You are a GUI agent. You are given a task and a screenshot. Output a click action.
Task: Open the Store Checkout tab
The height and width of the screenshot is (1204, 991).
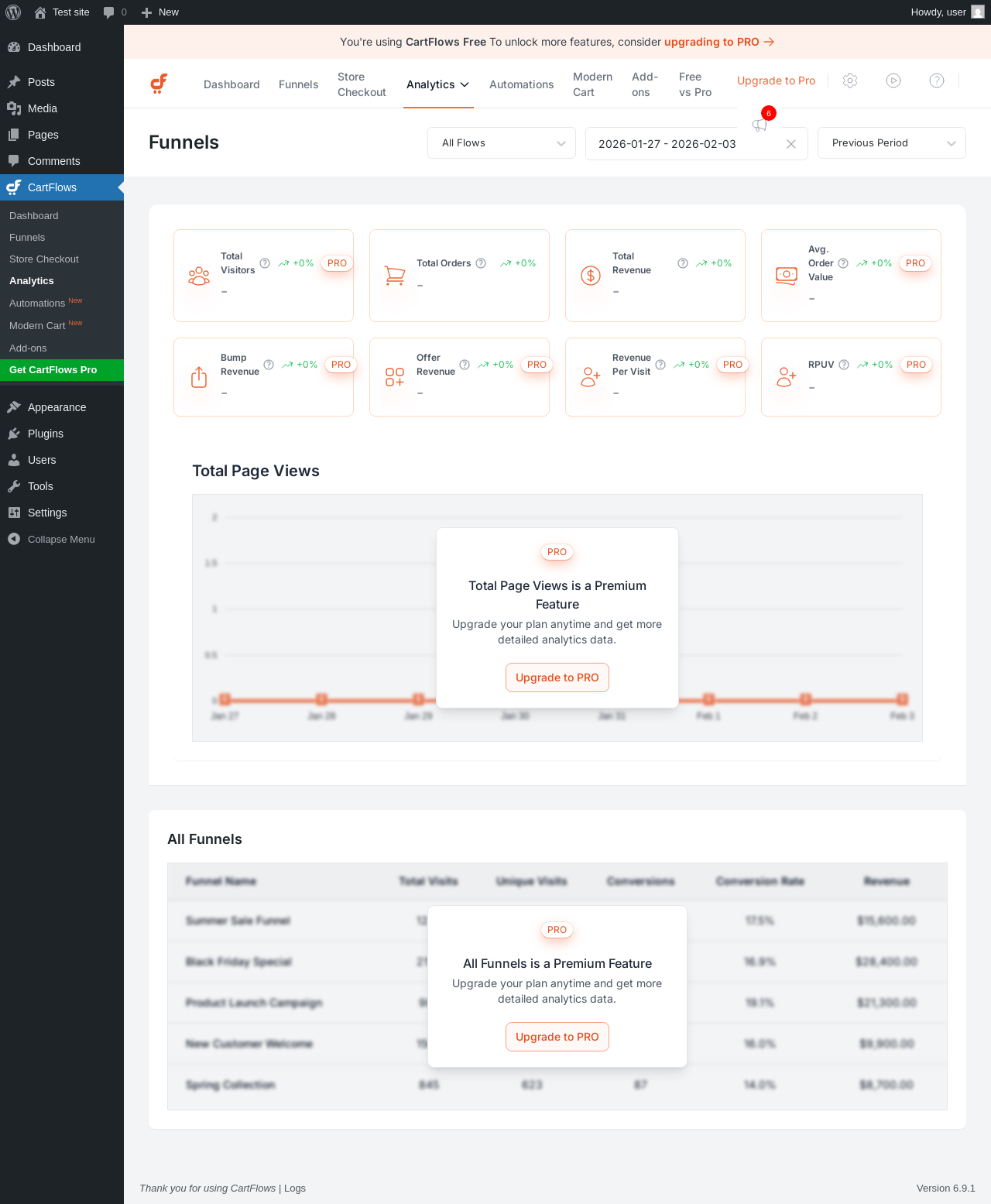click(362, 84)
